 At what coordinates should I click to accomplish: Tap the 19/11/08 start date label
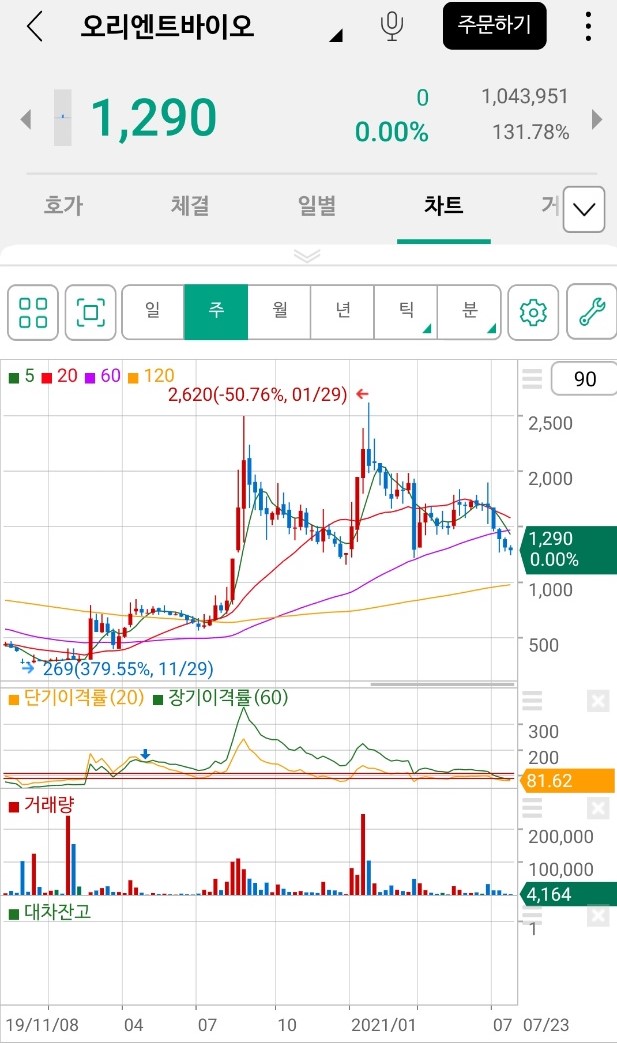coord(41,1024)
